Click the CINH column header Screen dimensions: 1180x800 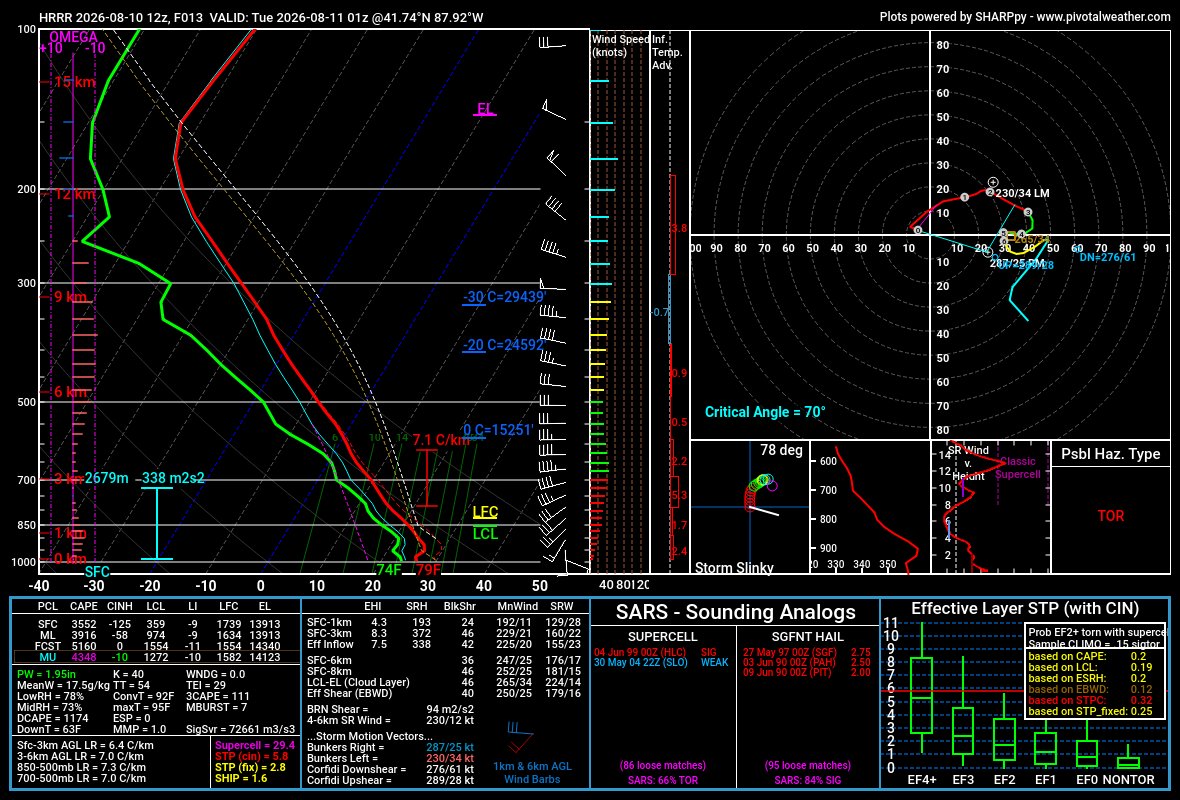tap(120, 606)
